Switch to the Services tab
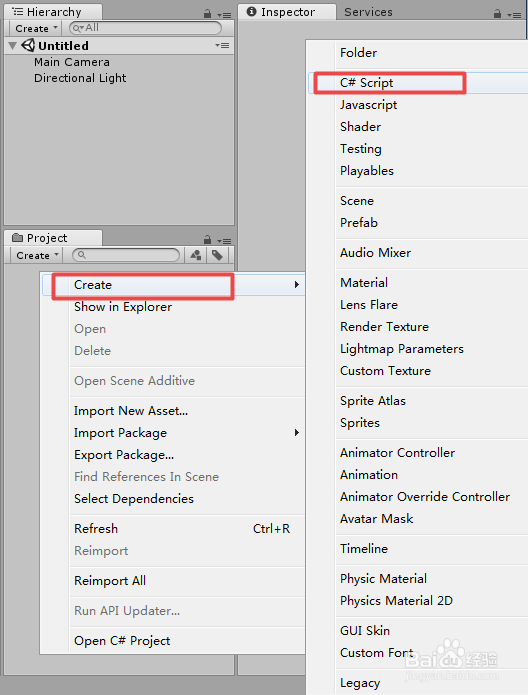The image size is (528, 695). 368,12
